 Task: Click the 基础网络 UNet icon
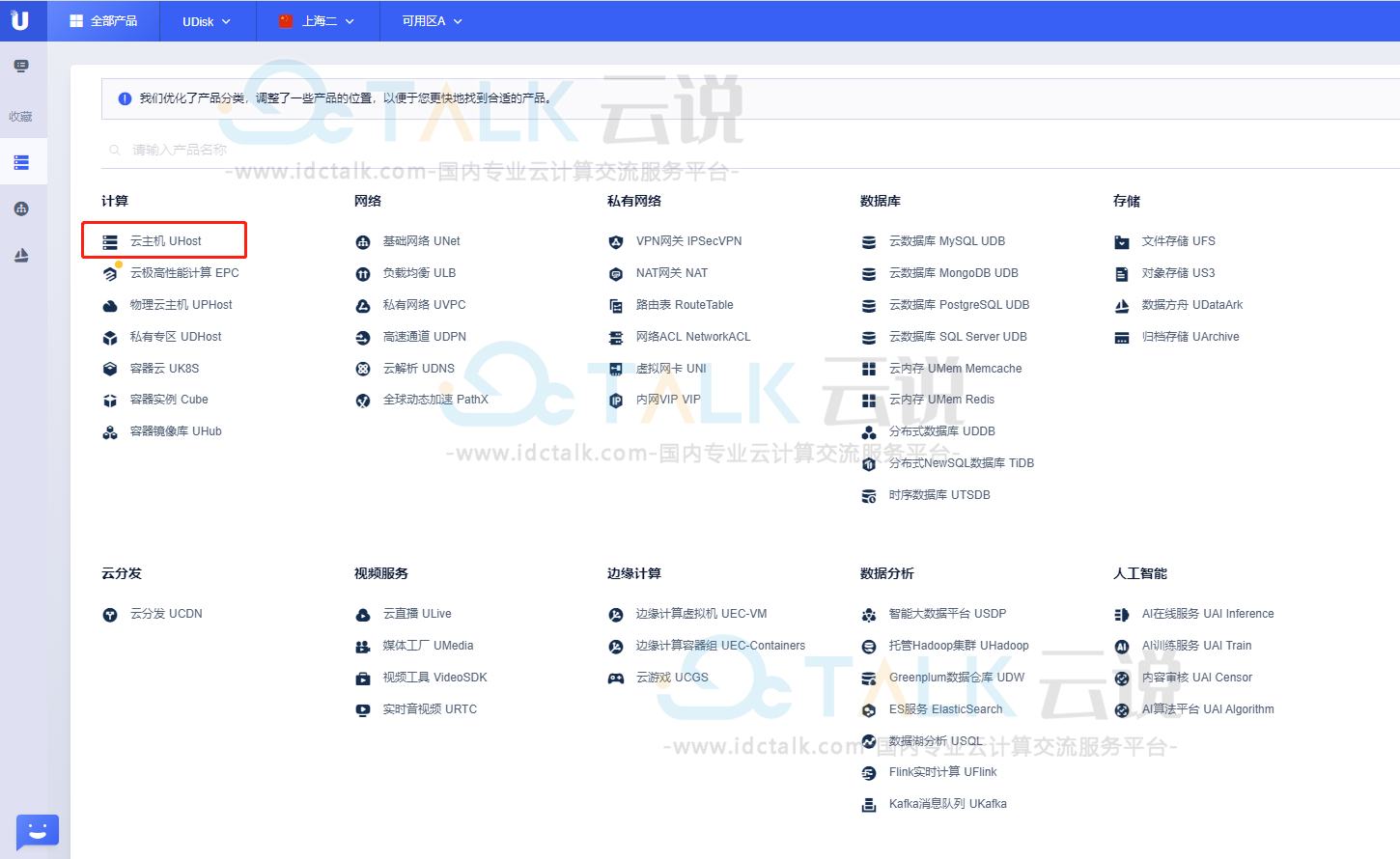tap(363, 241)
